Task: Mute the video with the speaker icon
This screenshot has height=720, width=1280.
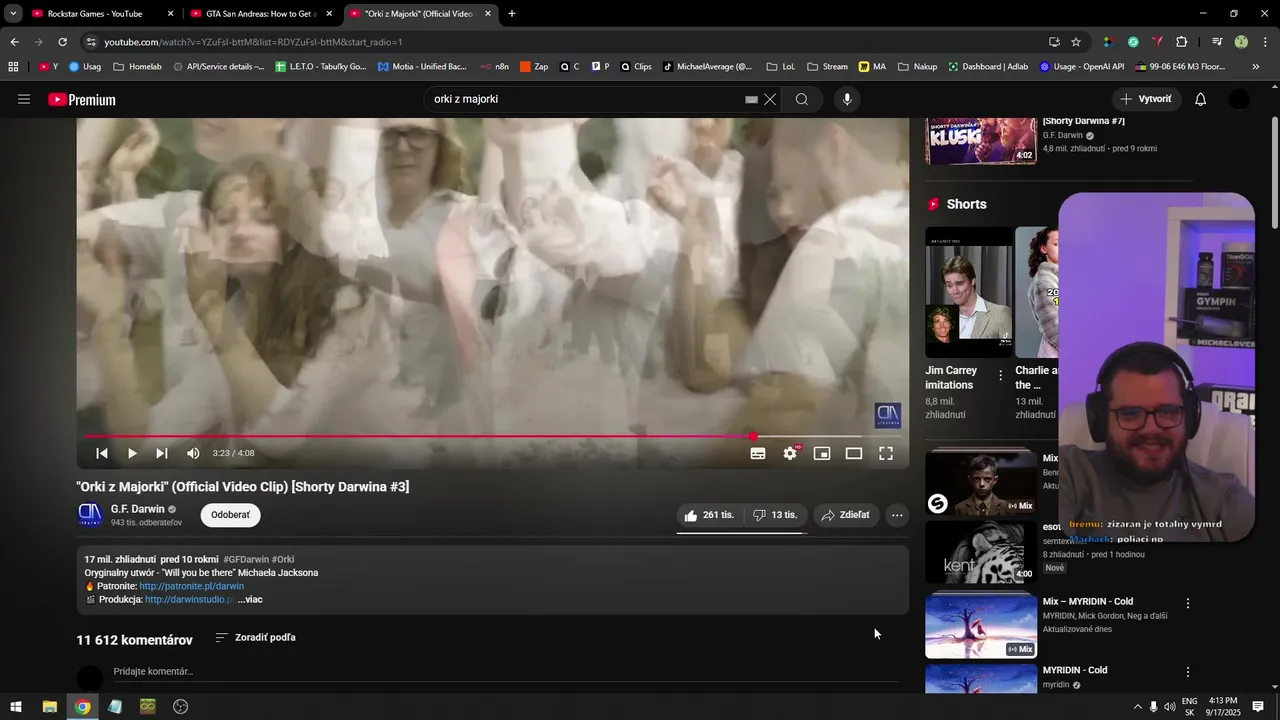Action: pyautogui.click(x=193, y=453)
